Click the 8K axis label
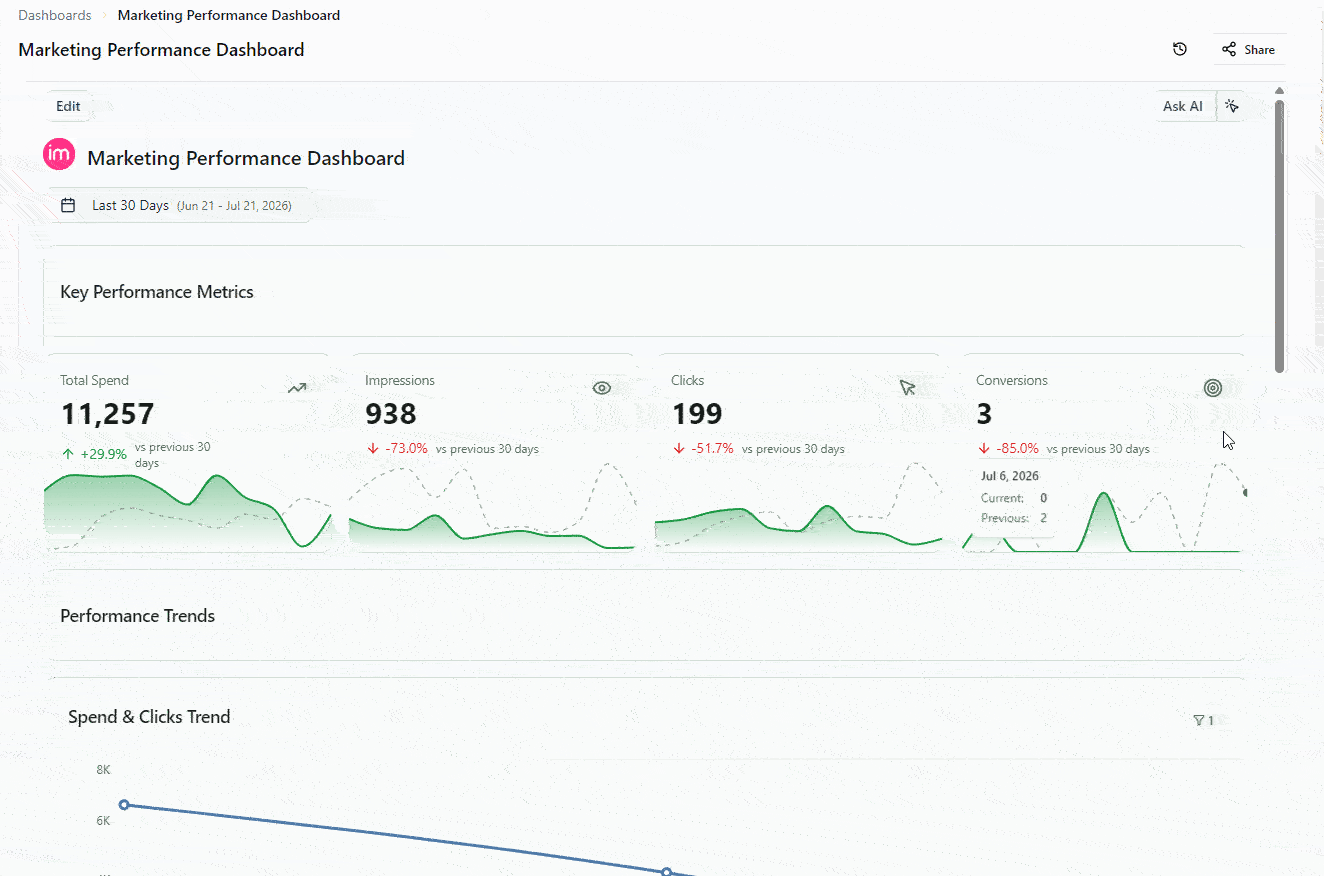This screenshot has width=1324, height=876. click(x=103, y=769)
